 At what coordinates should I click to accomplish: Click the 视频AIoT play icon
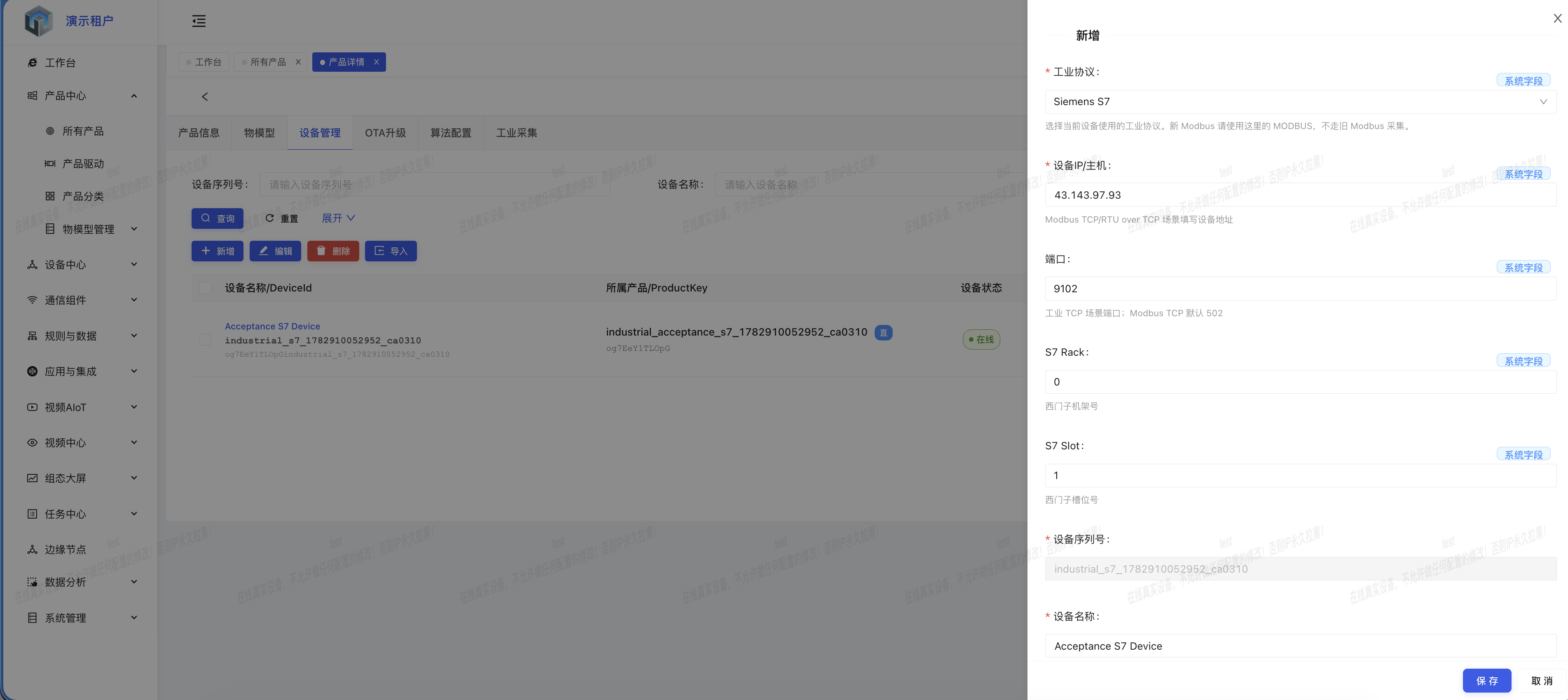pos(32,407)
